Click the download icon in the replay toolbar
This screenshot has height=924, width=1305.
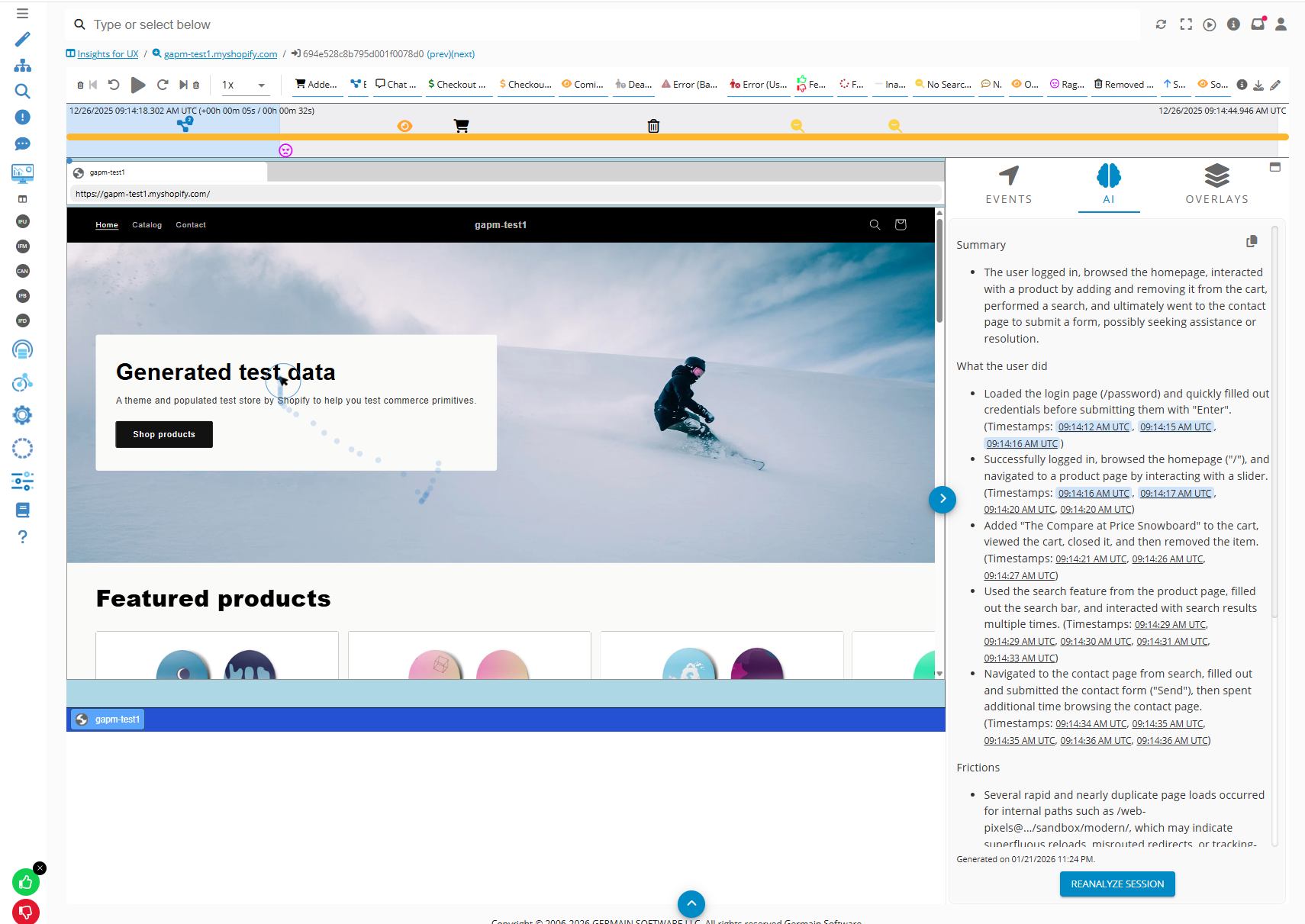(x=1258, y=85)
